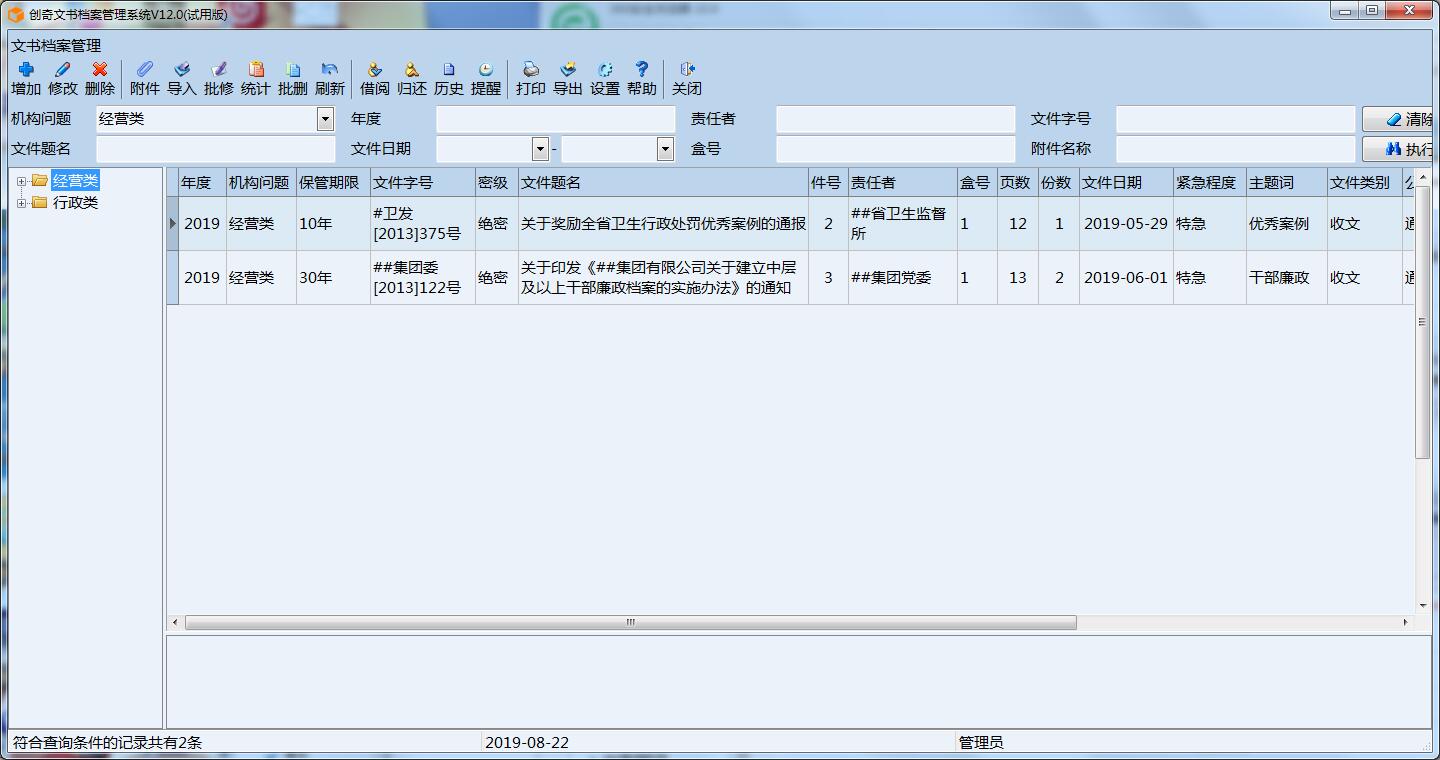The image size is (1440, 760).
Task: Click the horizontal scrollbar right arrow
Action: tap(1405, 622)
